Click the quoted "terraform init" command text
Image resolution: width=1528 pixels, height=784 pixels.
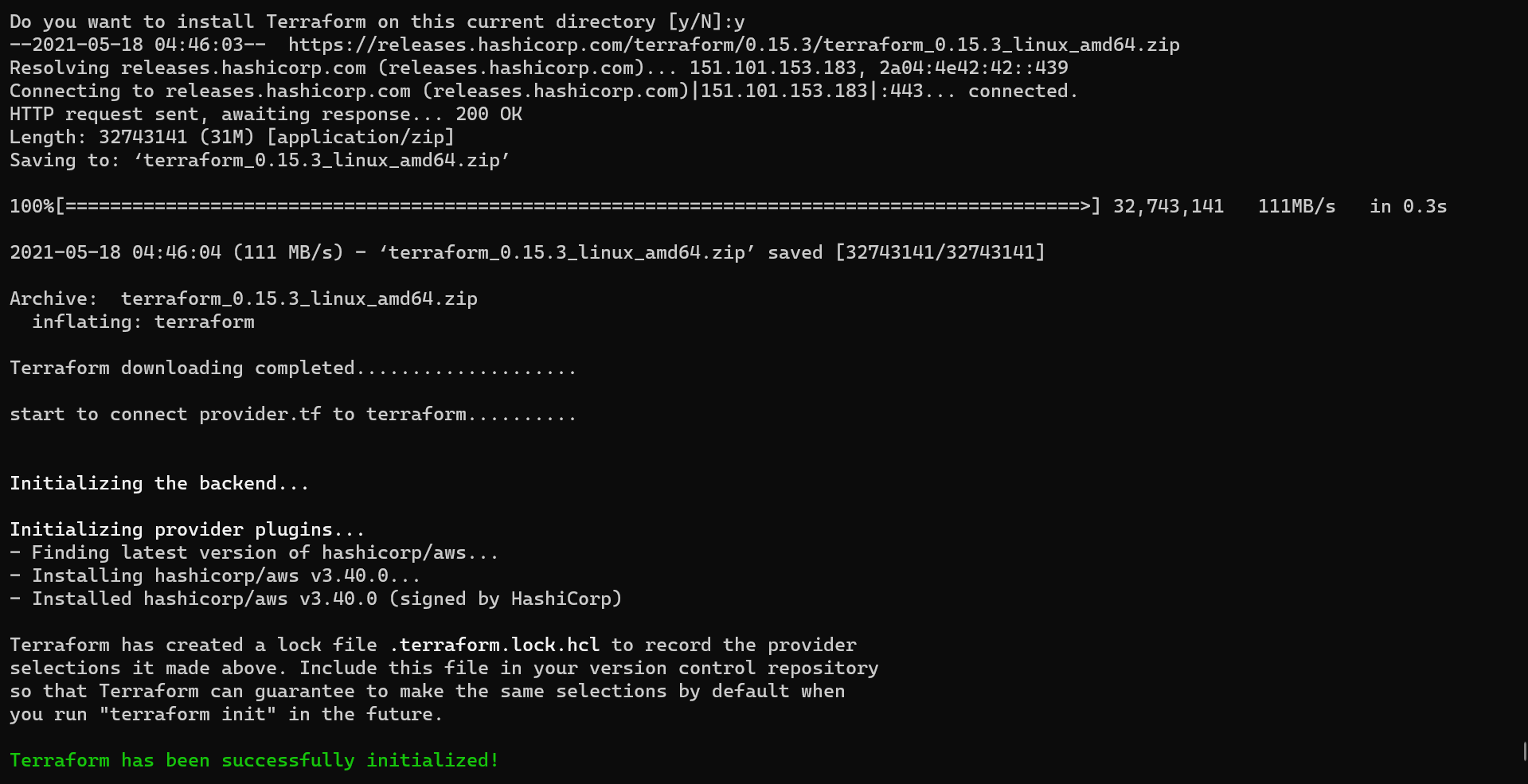pyautogui.click(x=188, y=714)
